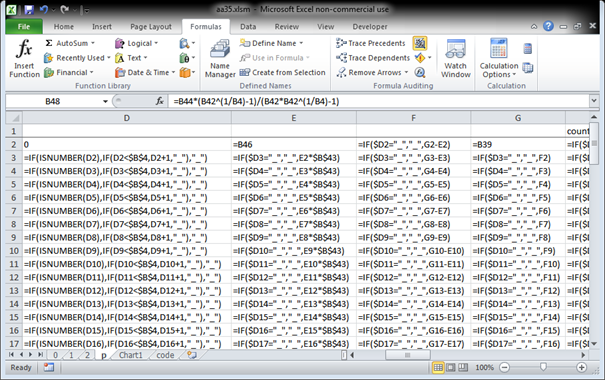The height and width of the screenshot is (380, 605).
Task: Open the File tab
Action: pyautogui.click(x=24, y=27)
